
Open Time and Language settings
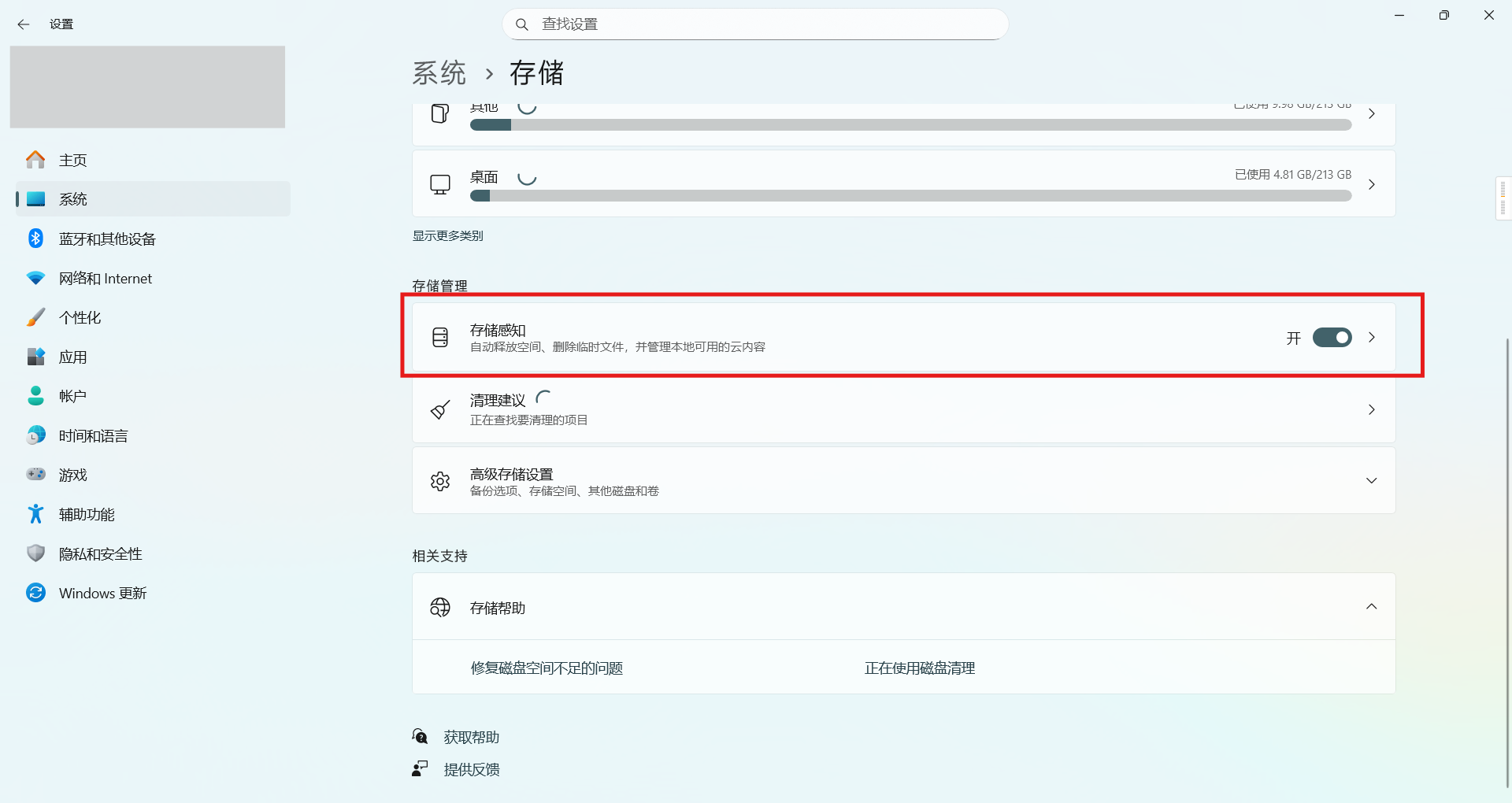click(x=92, y=435)
